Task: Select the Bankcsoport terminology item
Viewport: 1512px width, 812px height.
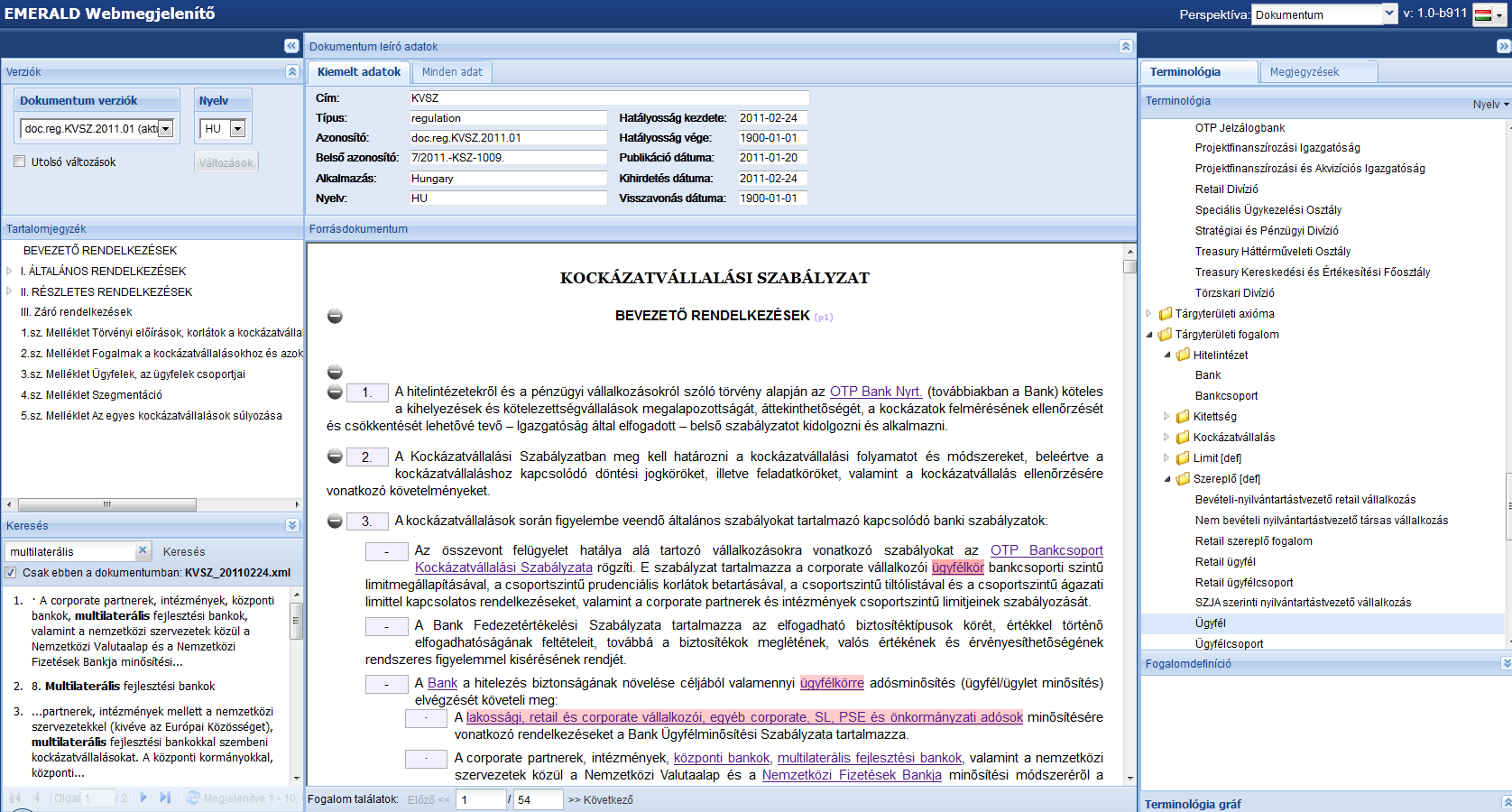Action: coord(1226,396)
